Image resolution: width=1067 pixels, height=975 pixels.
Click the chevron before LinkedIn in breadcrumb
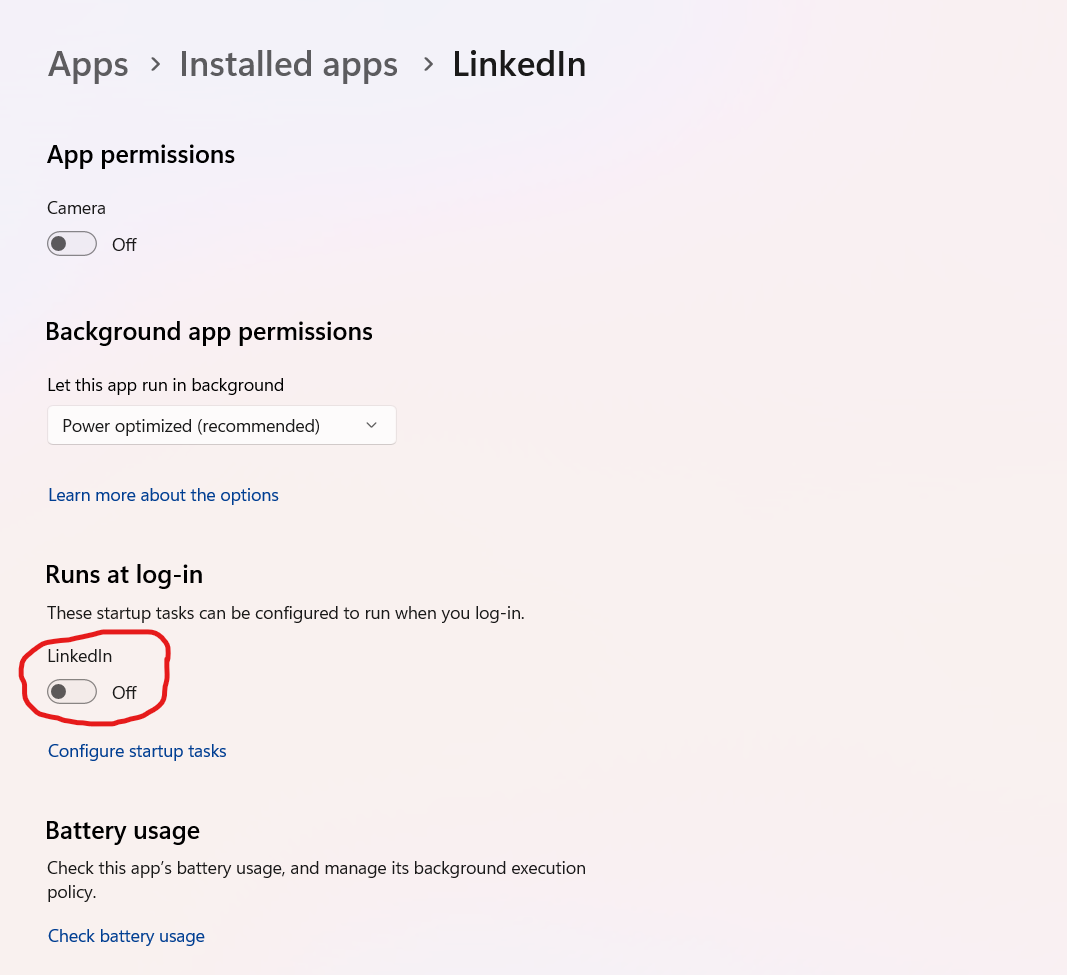tap(428, 65)
